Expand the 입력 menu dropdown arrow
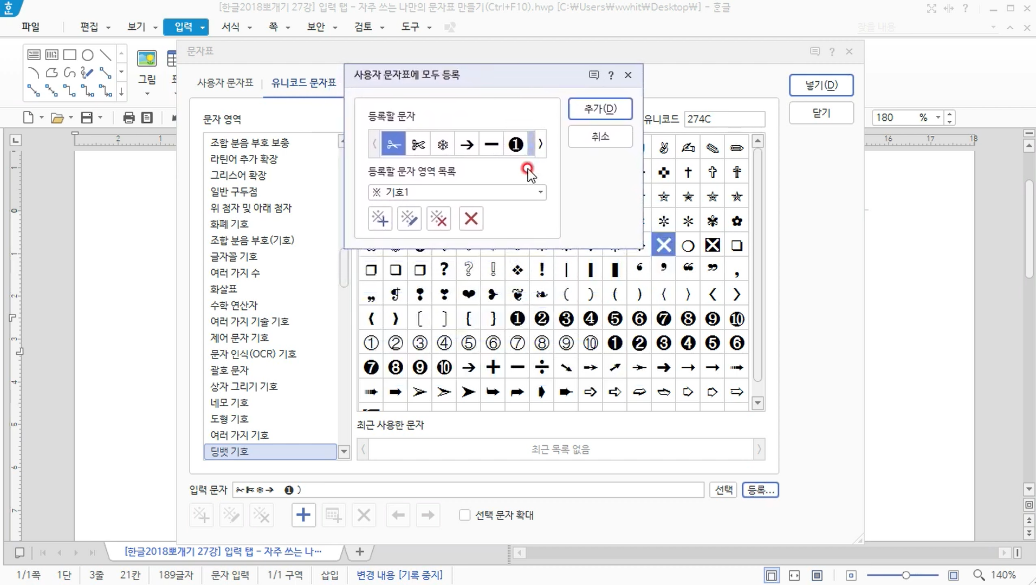1036x585 pixels. point(202,28)
